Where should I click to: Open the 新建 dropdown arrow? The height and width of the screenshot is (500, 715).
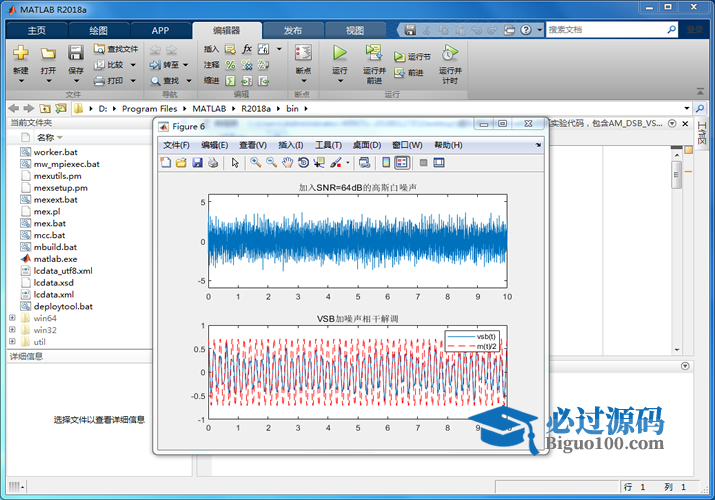tap(21, 81)
